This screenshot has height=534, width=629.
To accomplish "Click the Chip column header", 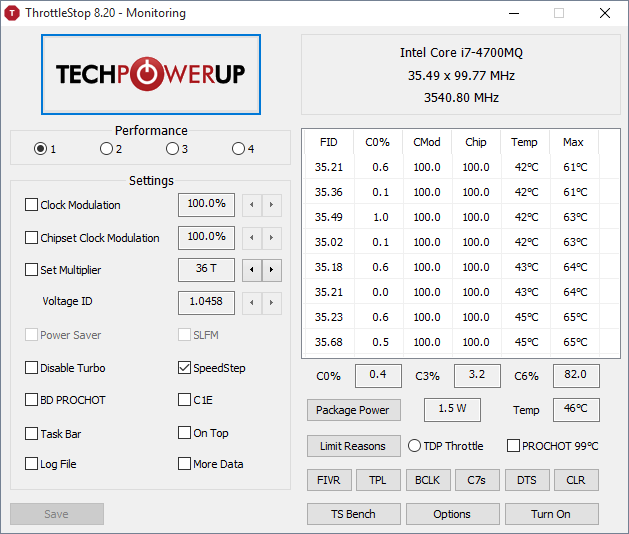I will coord(476,142).
